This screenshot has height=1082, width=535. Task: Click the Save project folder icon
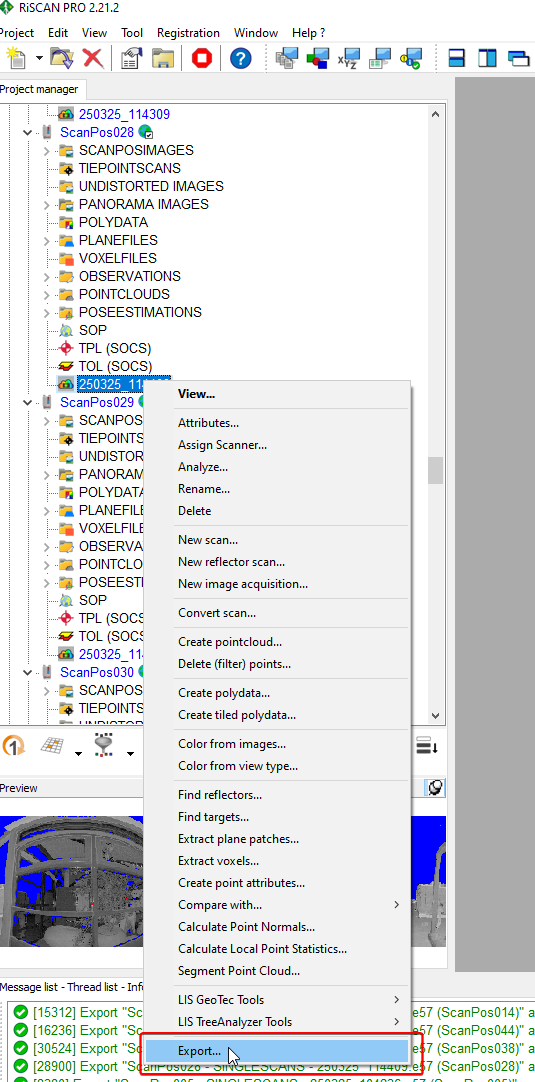point(163,58)
